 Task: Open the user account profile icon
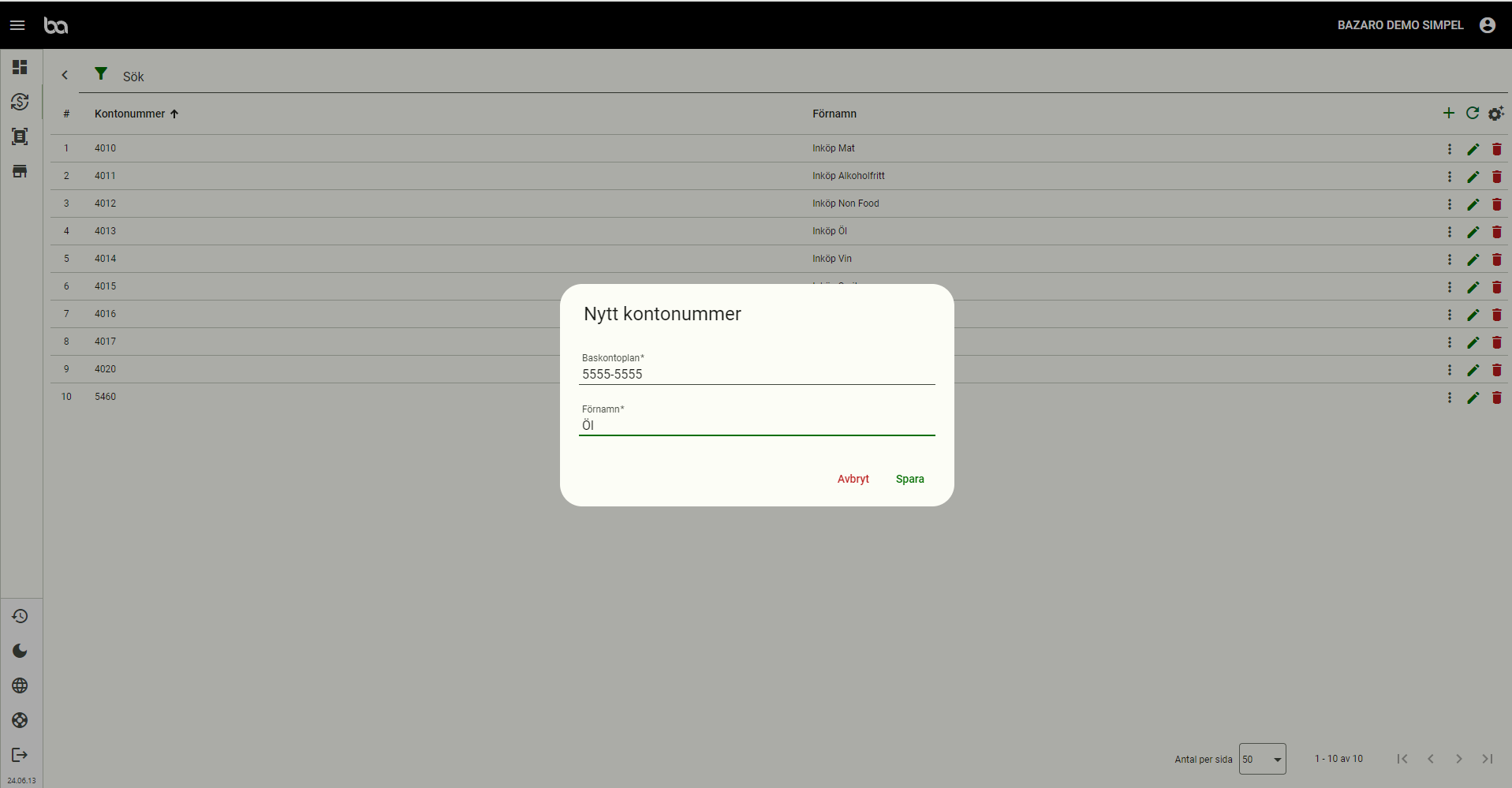click(x=1488, y=25)
